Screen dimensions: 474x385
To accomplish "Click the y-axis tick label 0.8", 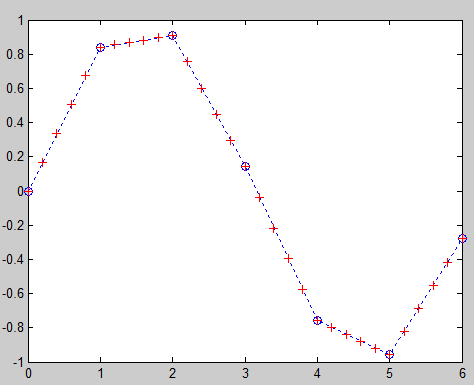I will coord(15,54).
